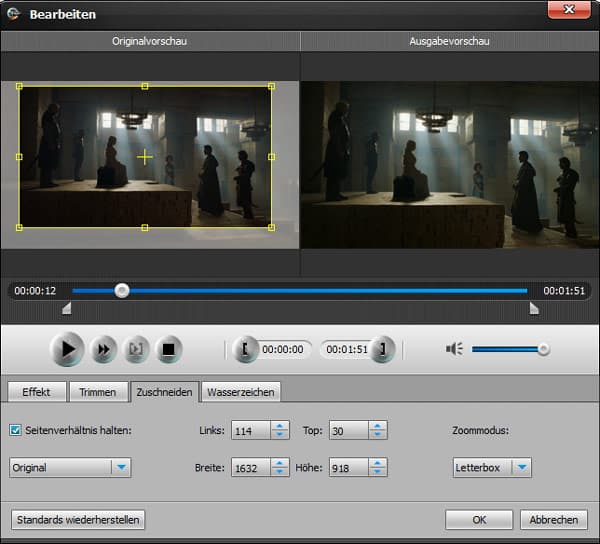Click the top-middle crop handle
The width and height of the screenshot is (600, 544).
click(145, 86)
